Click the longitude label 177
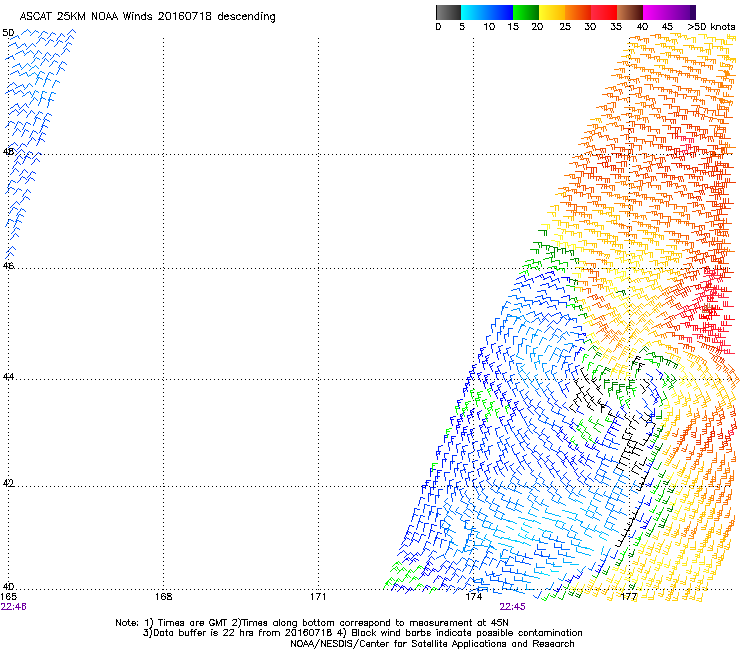Screen dimensions: 740x650 click(x=629, y=597)
